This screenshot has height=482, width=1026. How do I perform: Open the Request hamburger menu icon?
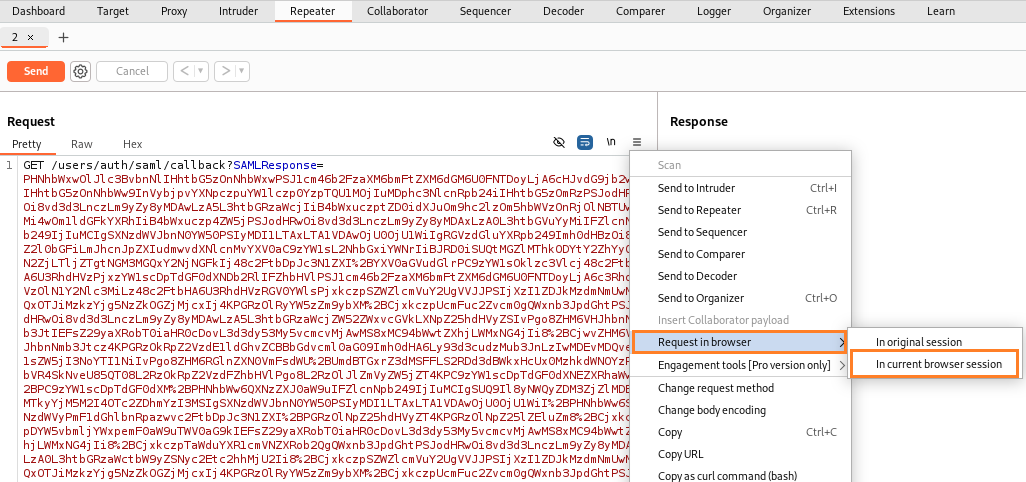click(637, 142)
